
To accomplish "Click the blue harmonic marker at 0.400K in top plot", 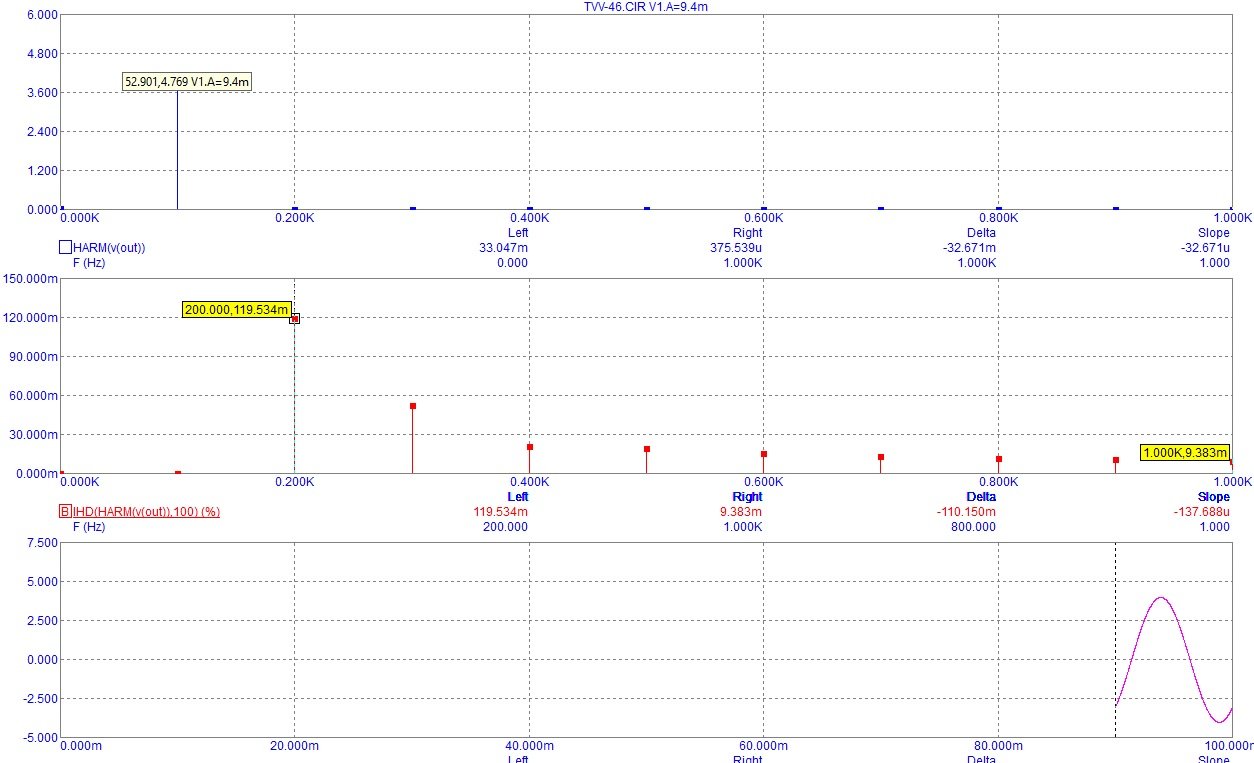I will point(530,208).
